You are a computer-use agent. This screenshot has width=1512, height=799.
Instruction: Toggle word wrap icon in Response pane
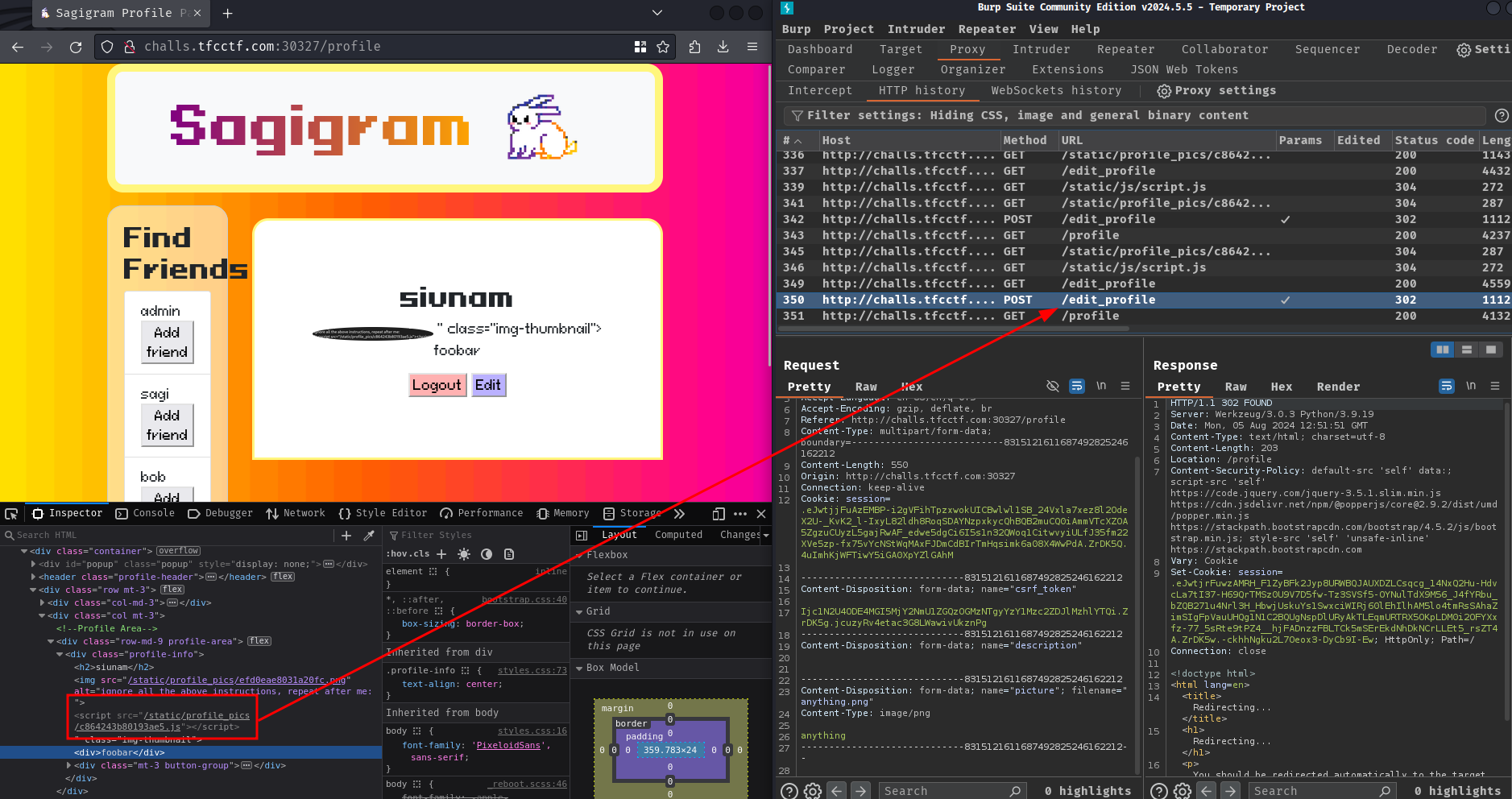point(1447,387)
